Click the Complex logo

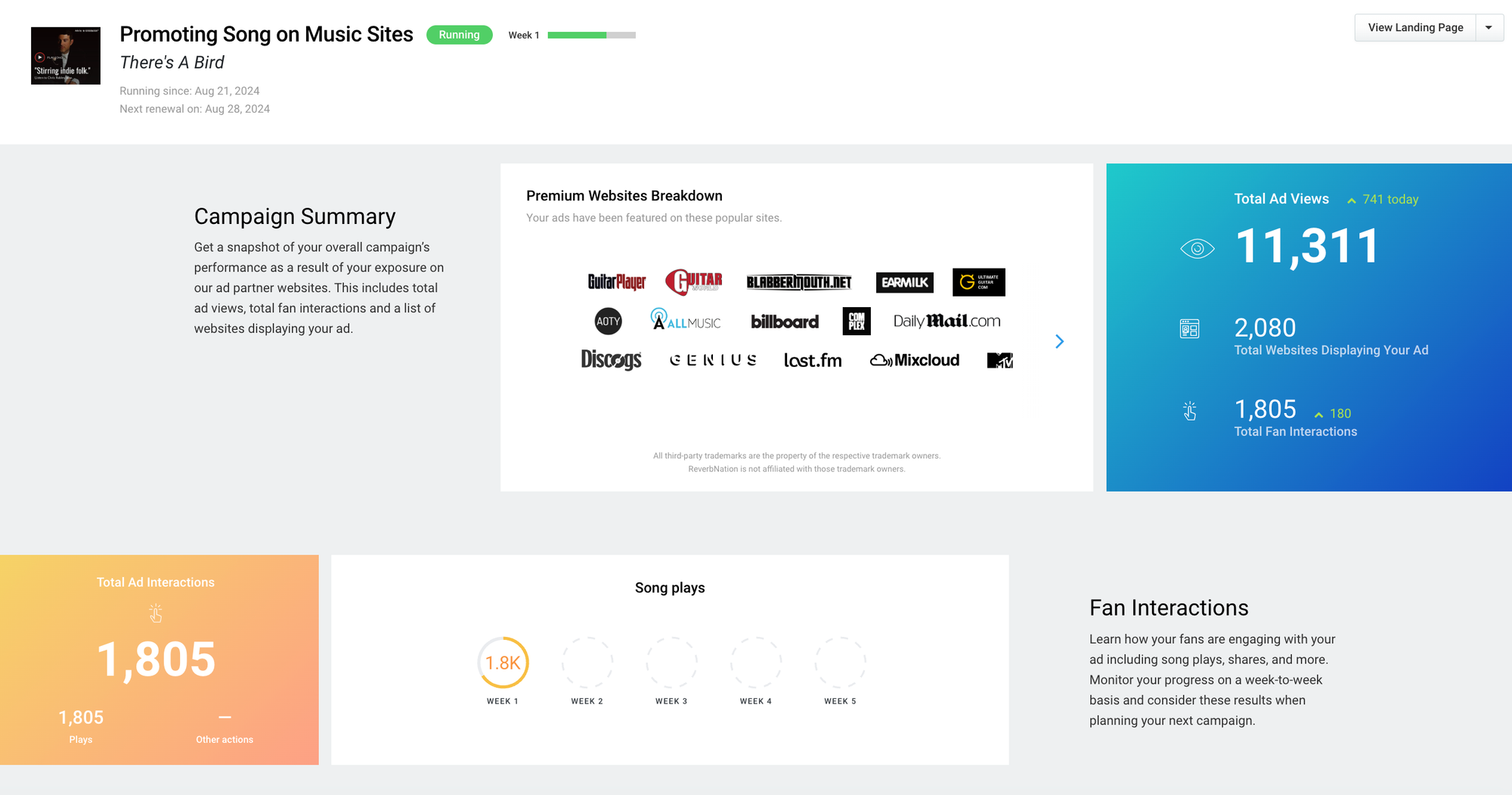(x=856, y=321)
